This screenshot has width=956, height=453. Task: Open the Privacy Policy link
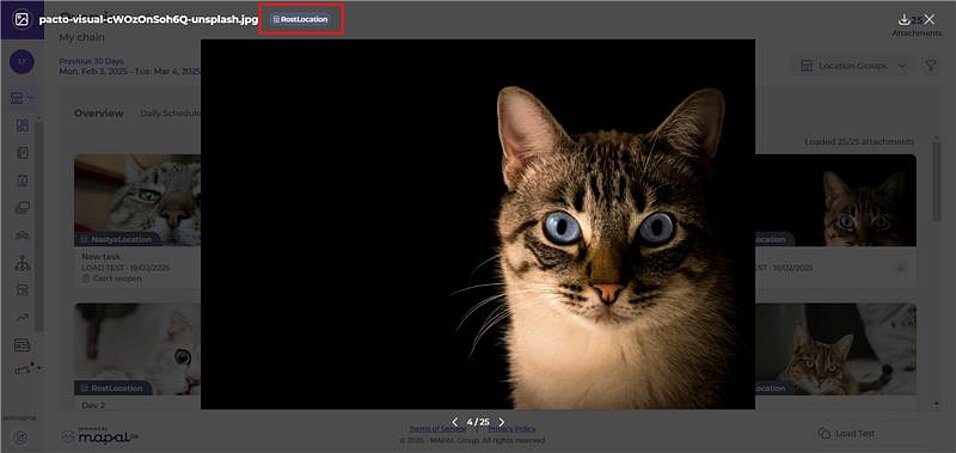coord(521,429)
